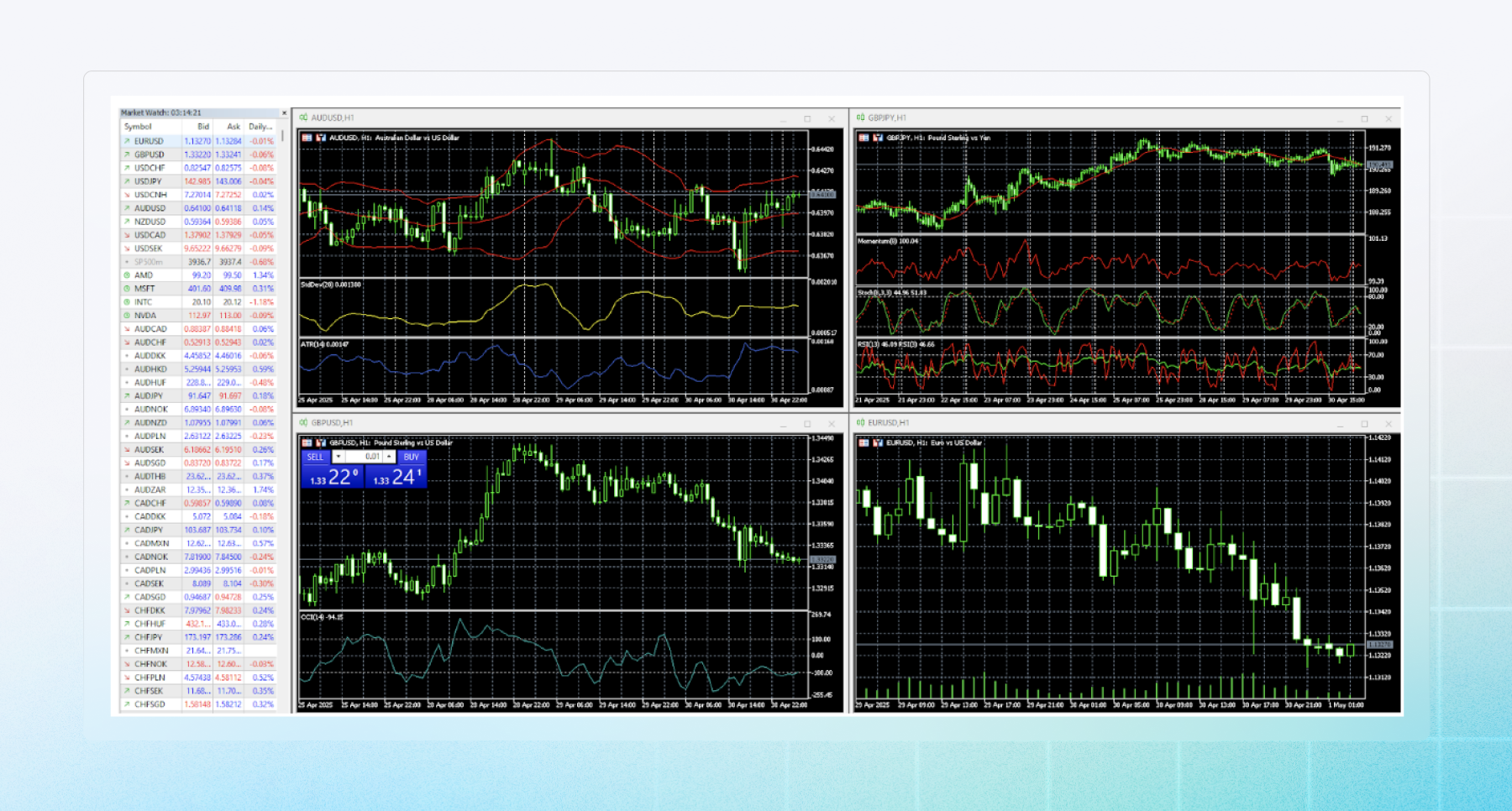Close the Market Watch panel

[x=284, y=112]
